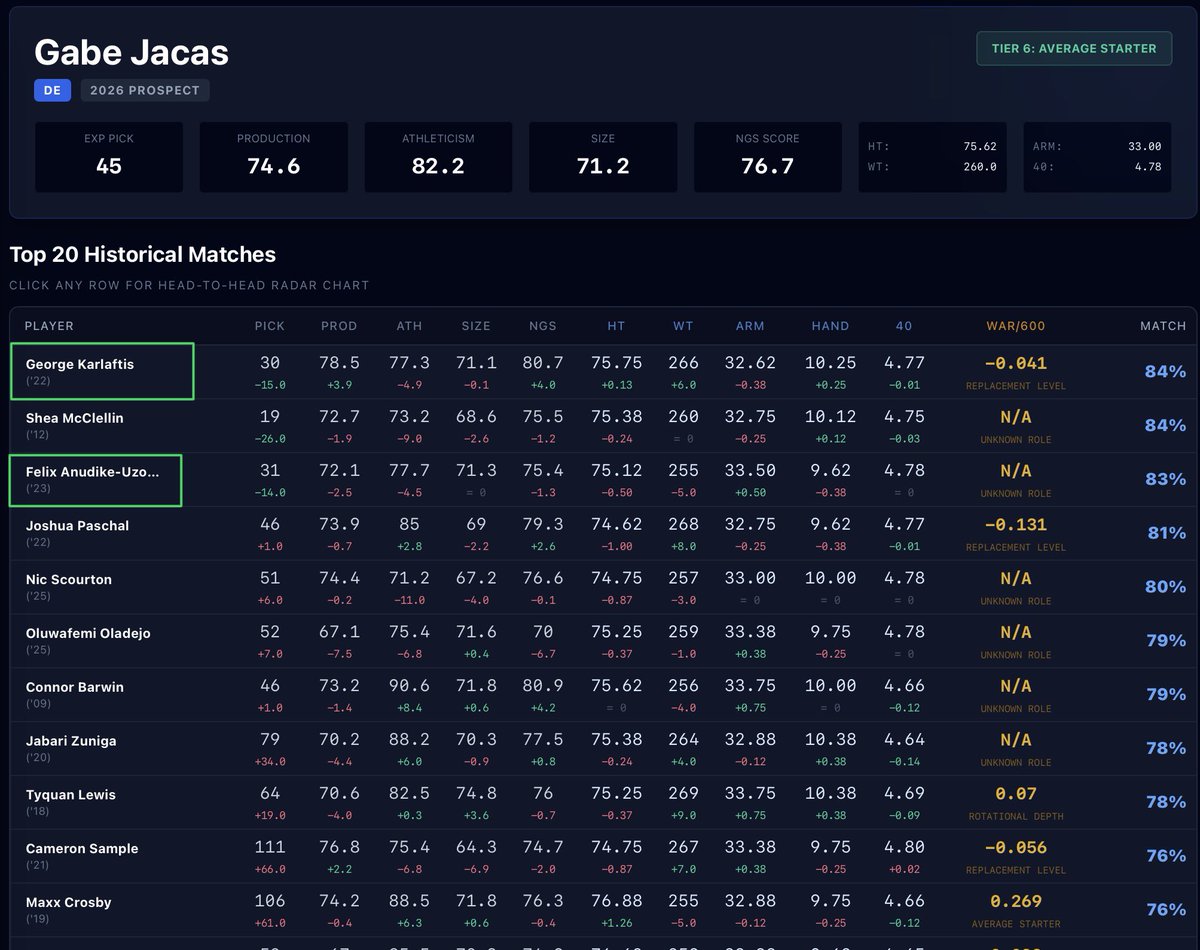This screenshot has height=950, width=1200.
Task: Click the ARM 33.00 value
Action: [x=1144, y=146]
